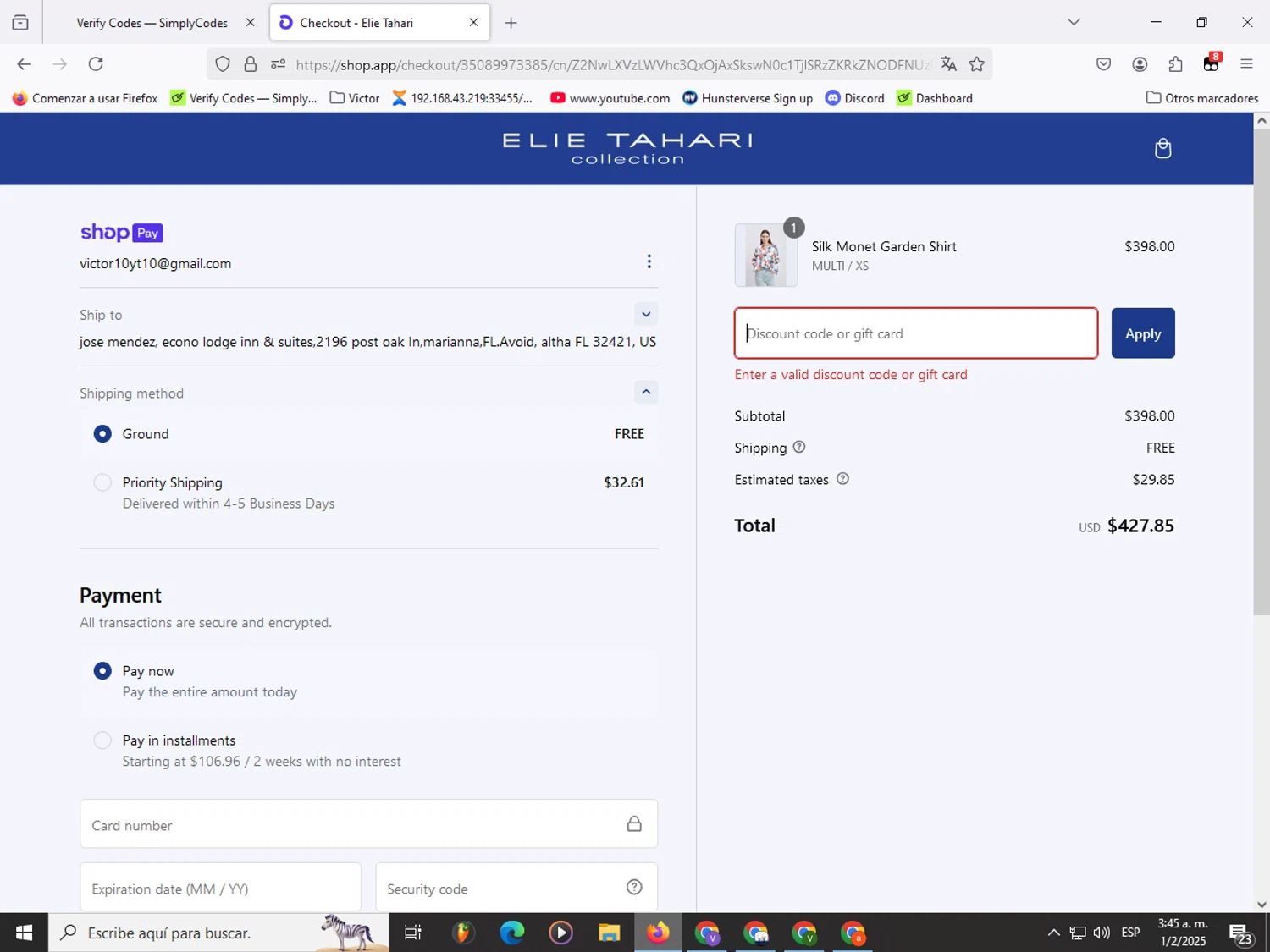1270x952 pixels.
Task: Open the shopping bag cart icon
Action: click(1162, 149)
